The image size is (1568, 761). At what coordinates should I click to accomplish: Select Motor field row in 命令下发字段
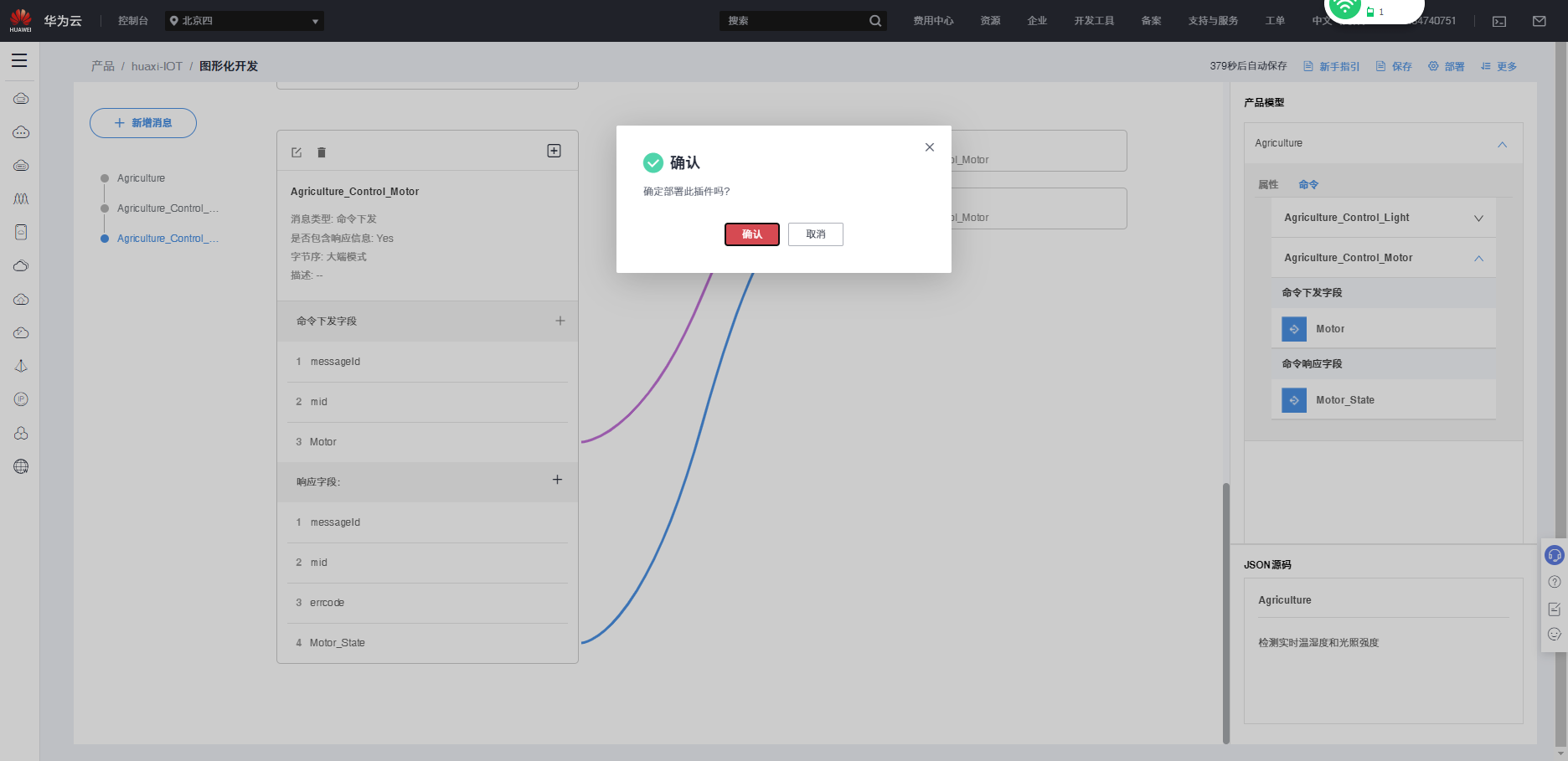tap(427, 442)
